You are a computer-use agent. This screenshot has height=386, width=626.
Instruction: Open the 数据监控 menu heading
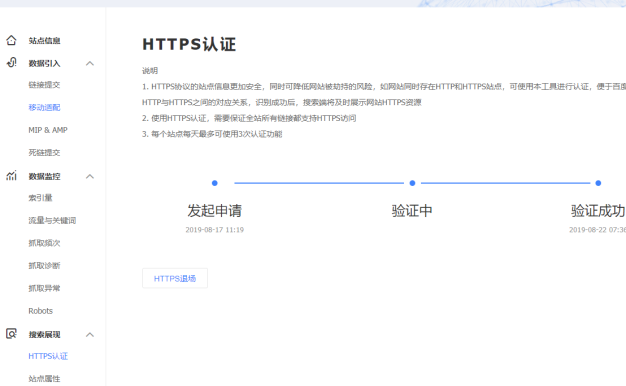pos(44,176)
